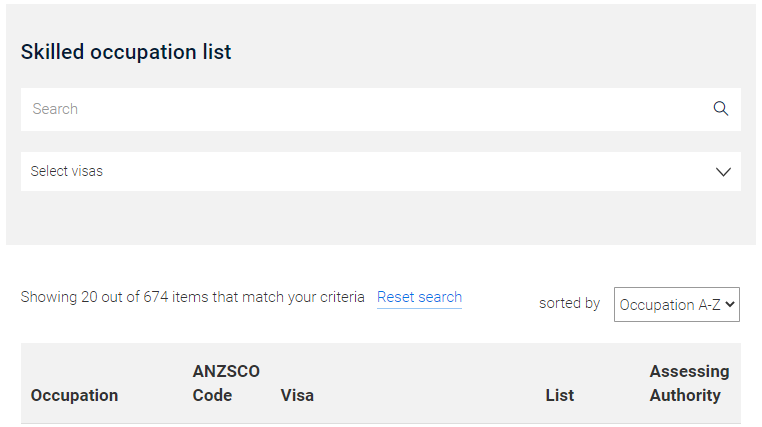Click the Reset search link
The width and height of the screenshot is (762, 427).
(x=419, y=297)
